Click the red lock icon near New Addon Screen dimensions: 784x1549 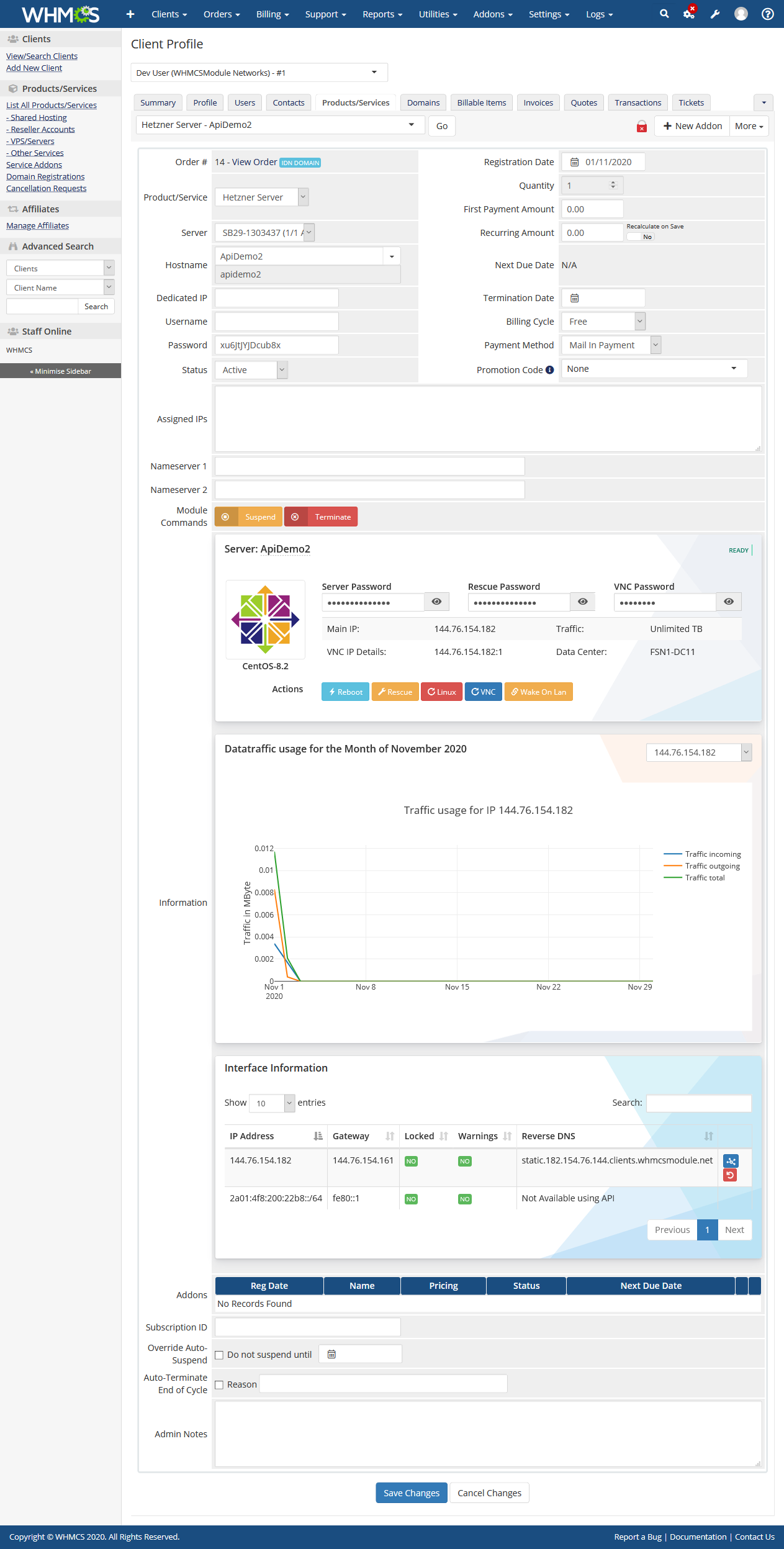click(642, 127)
